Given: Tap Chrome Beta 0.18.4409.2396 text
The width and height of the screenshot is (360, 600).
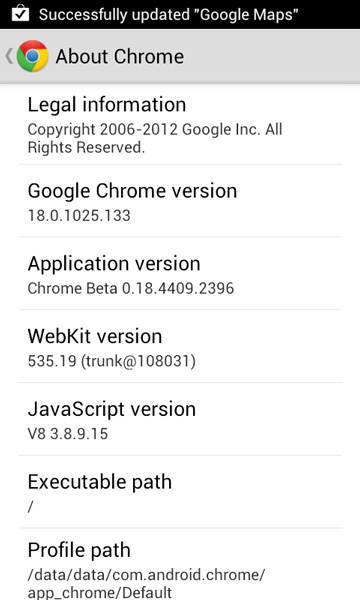Looking at the screenshot, I should pyautogui.click(x=130, y=289).
